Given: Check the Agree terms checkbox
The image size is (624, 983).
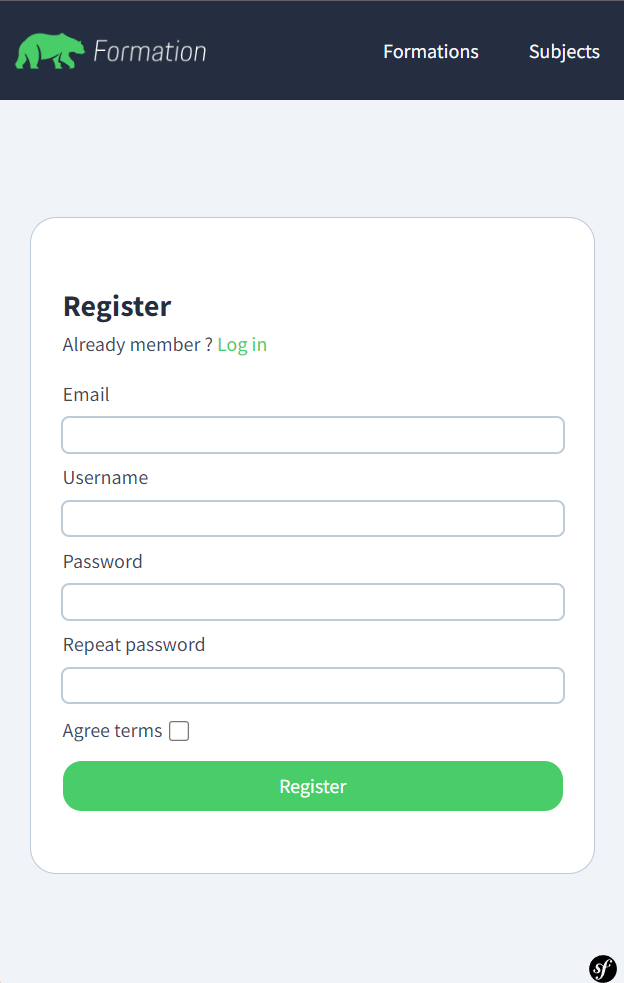Looking at the screenshot, I should click(178, 730).
